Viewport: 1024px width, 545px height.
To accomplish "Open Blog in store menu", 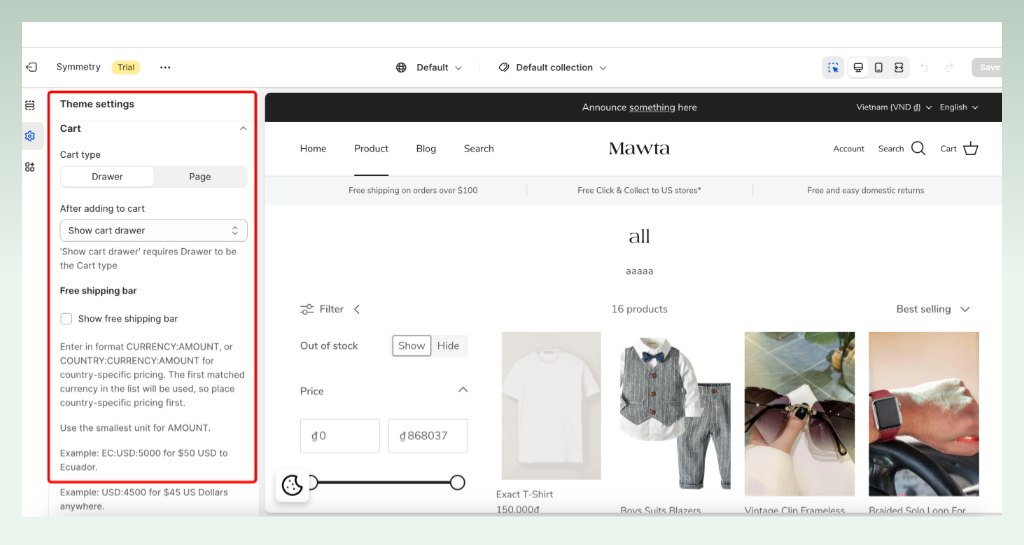I will coord(426,149).
